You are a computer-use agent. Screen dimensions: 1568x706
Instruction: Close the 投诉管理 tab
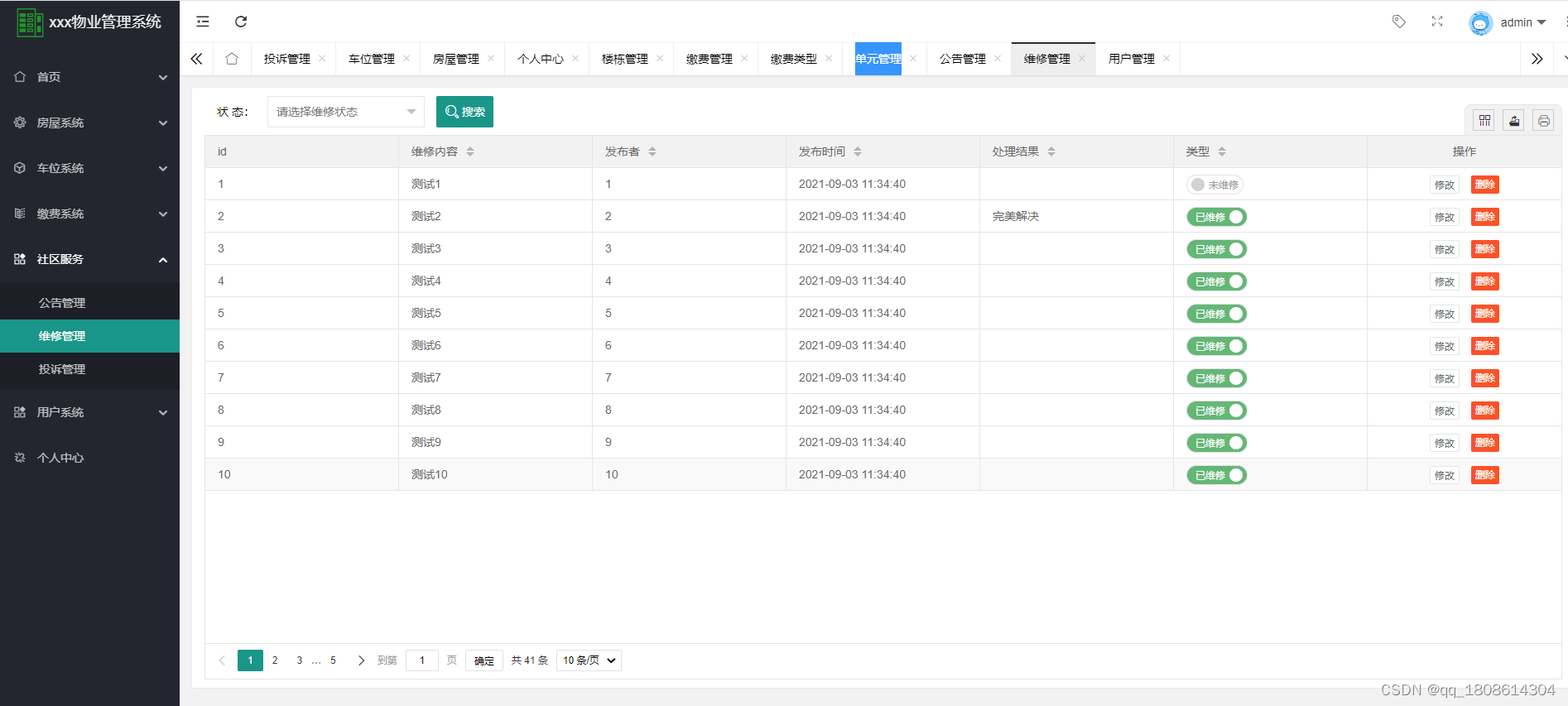(x=322, y=58)
